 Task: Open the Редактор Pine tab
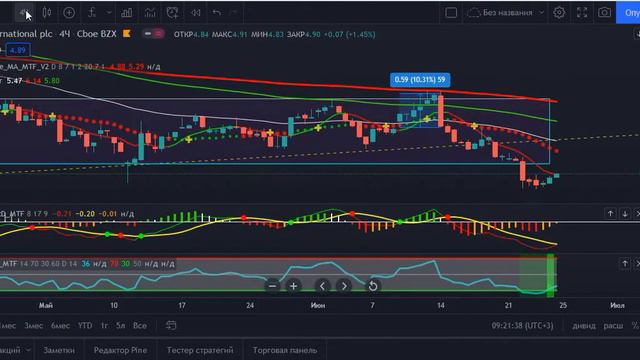[x=120, y=350]
